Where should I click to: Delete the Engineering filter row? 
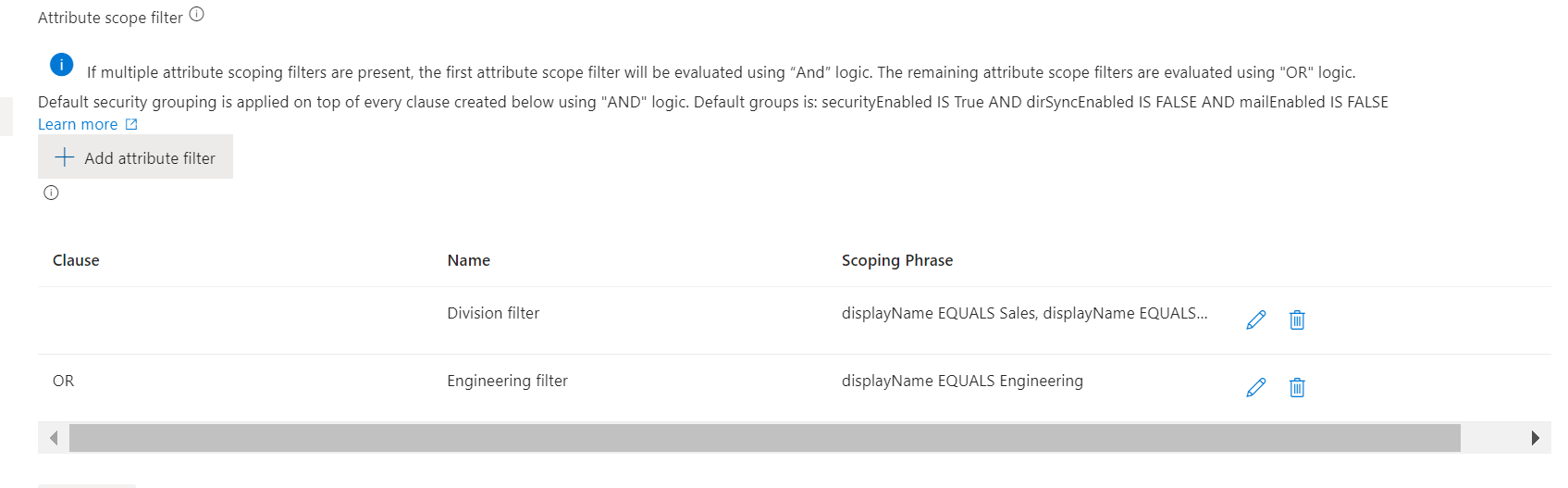click(1297, 387)
